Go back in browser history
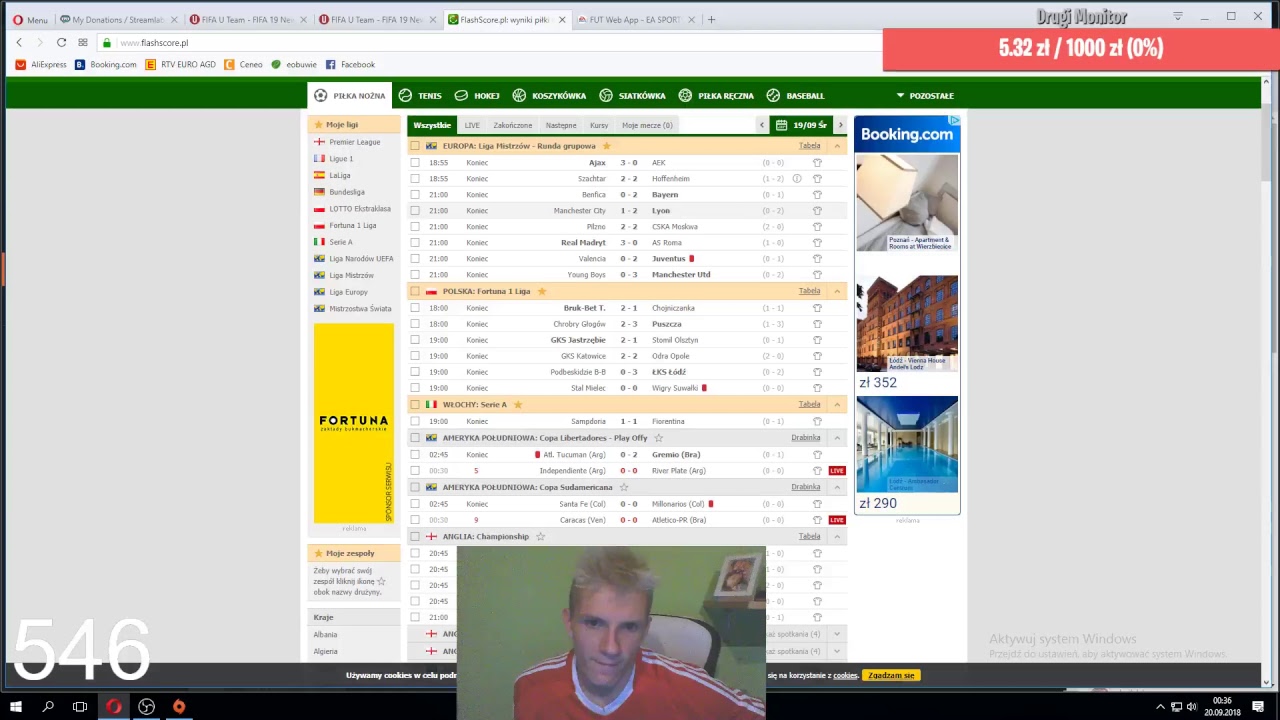This screenshot has height=720, width=1280. 19,43
